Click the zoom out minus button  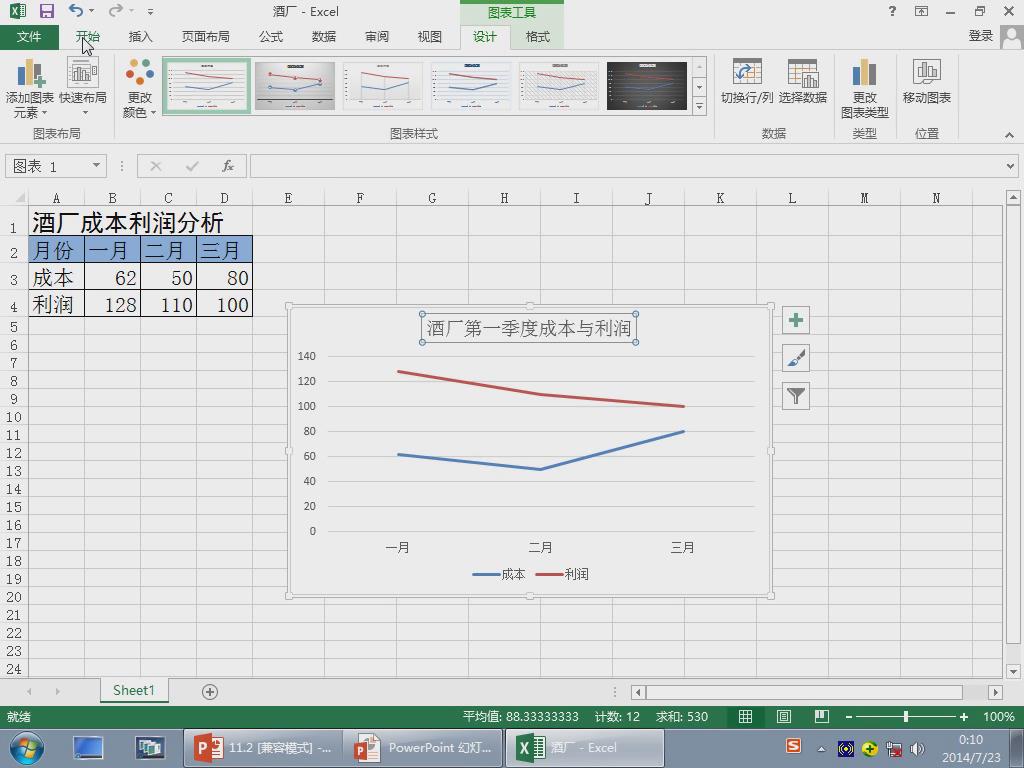(848, 716)
